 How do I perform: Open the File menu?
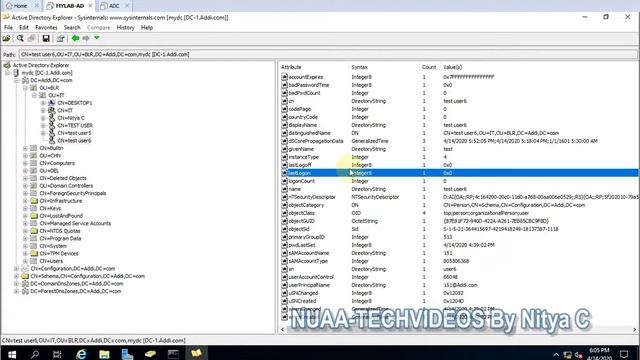coord(8,27)
